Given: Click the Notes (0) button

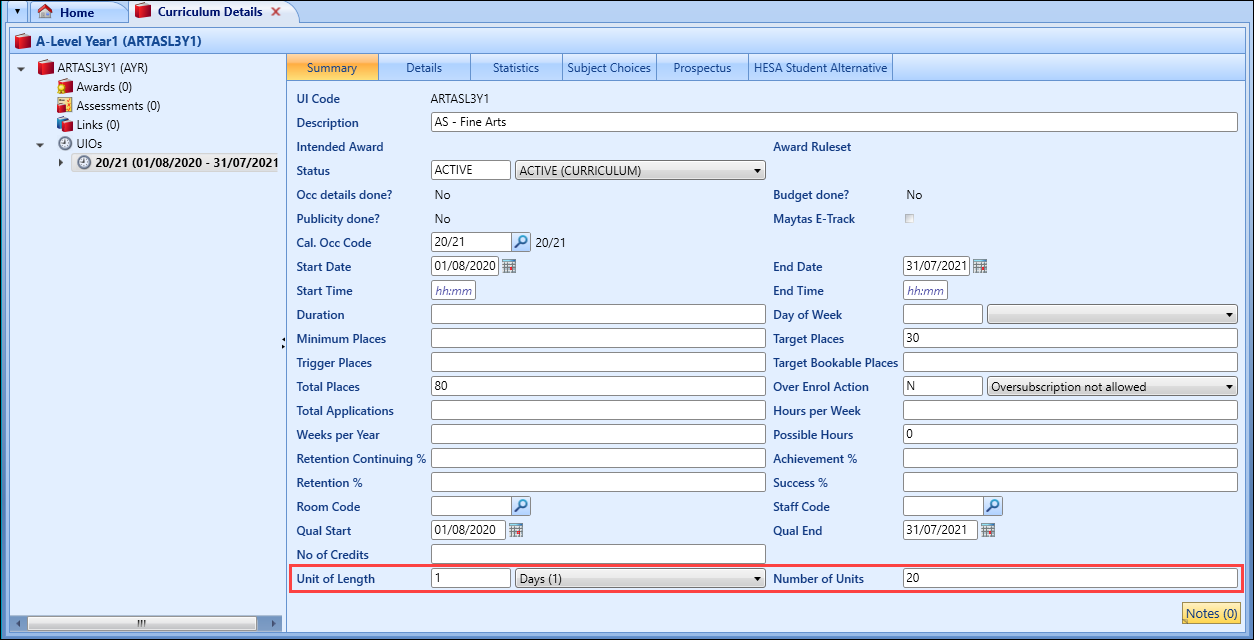Looking at the screenshot, I should click(x=1211, y=613).
